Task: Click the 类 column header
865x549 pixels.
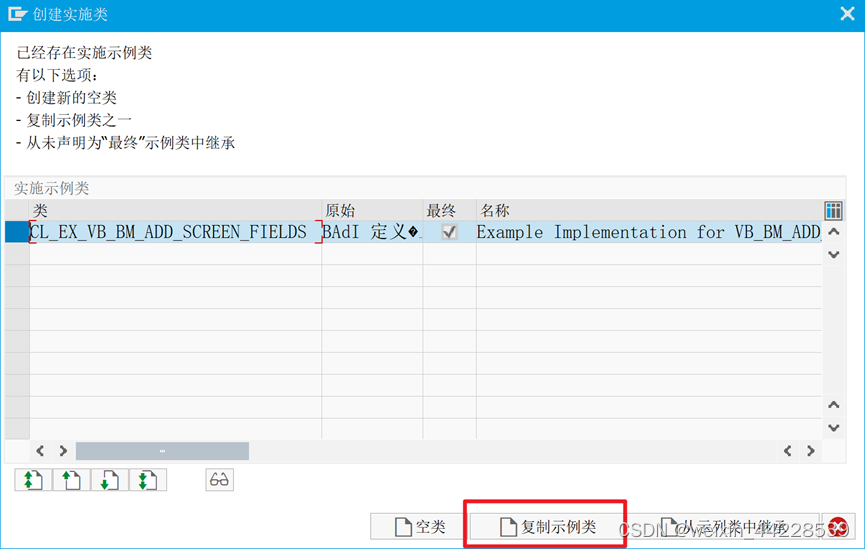Action: point(175,210)
